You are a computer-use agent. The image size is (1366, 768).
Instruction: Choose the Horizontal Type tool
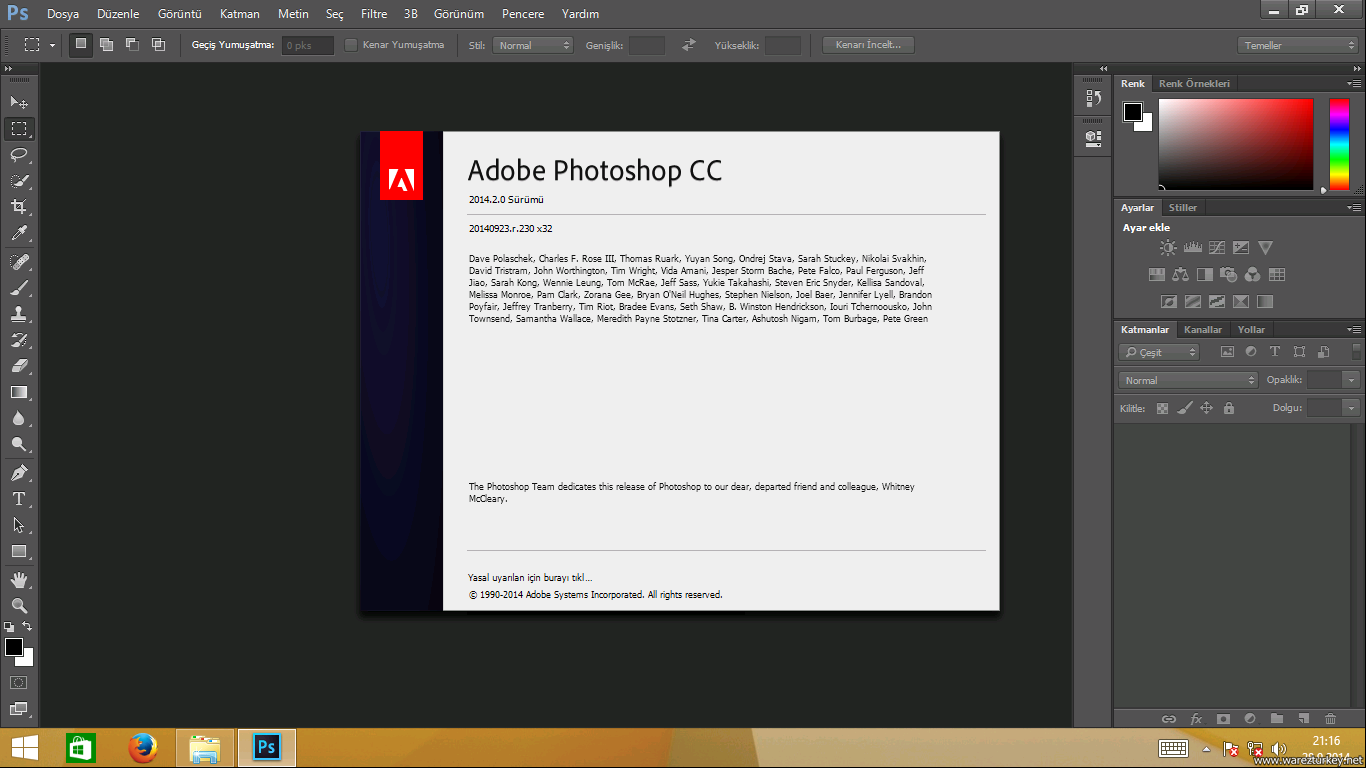19,499
